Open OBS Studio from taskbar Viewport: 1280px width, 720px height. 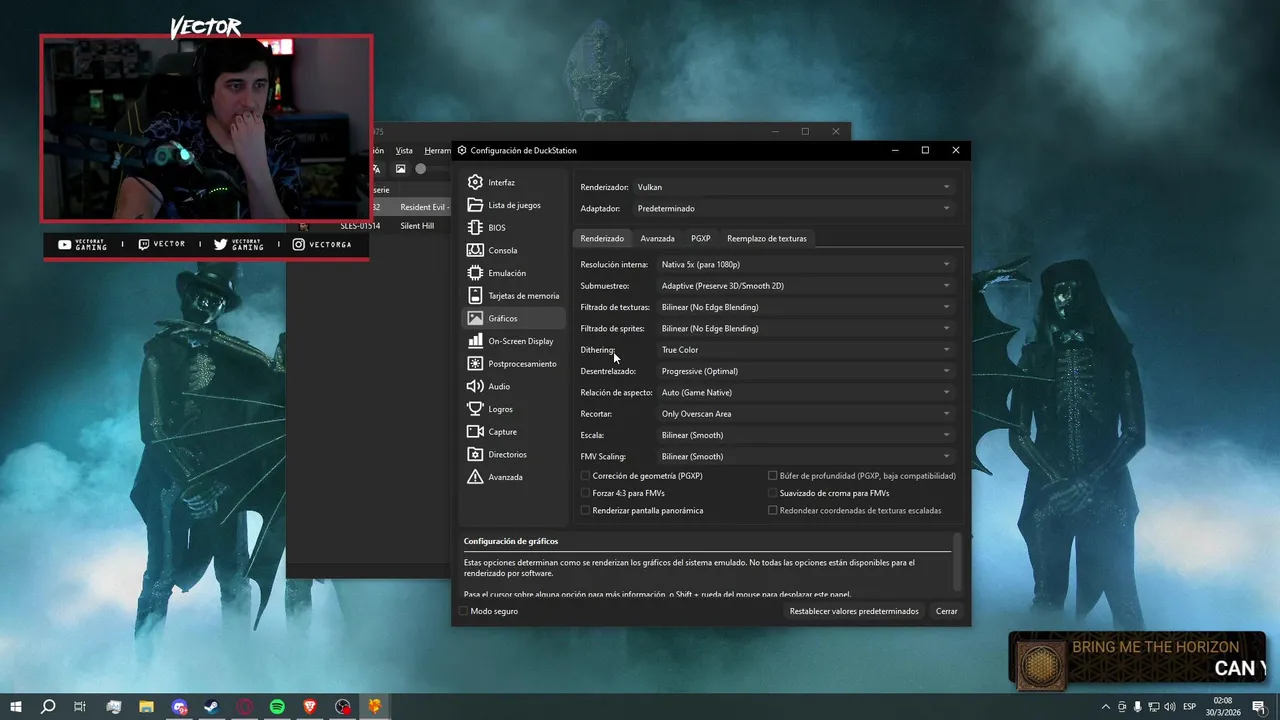coord(343,707)
